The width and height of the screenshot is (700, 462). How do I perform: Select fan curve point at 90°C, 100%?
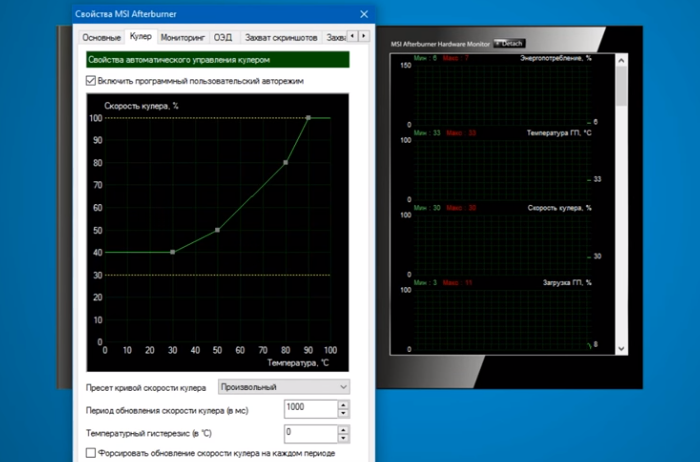click(x=308, y=118)
